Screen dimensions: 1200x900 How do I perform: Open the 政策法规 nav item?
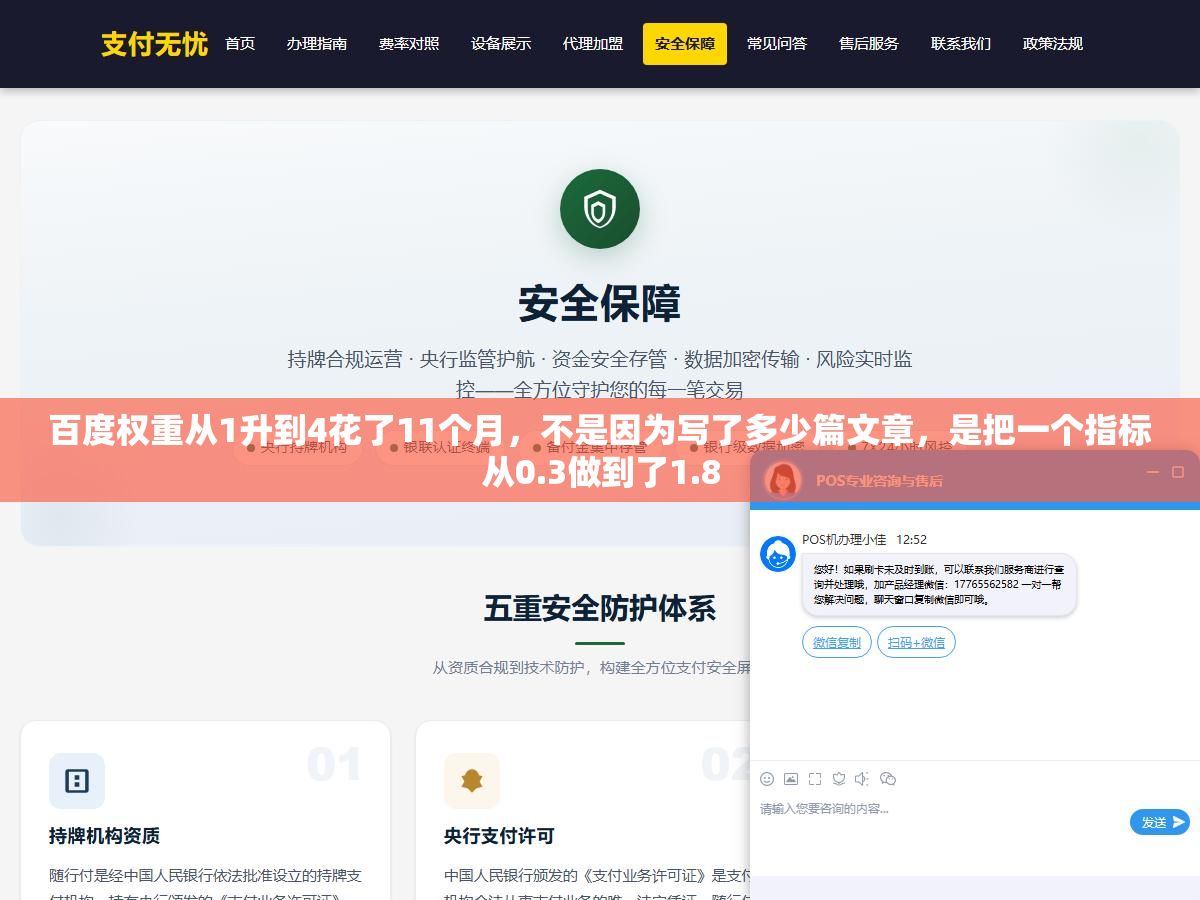point(1053,44)
